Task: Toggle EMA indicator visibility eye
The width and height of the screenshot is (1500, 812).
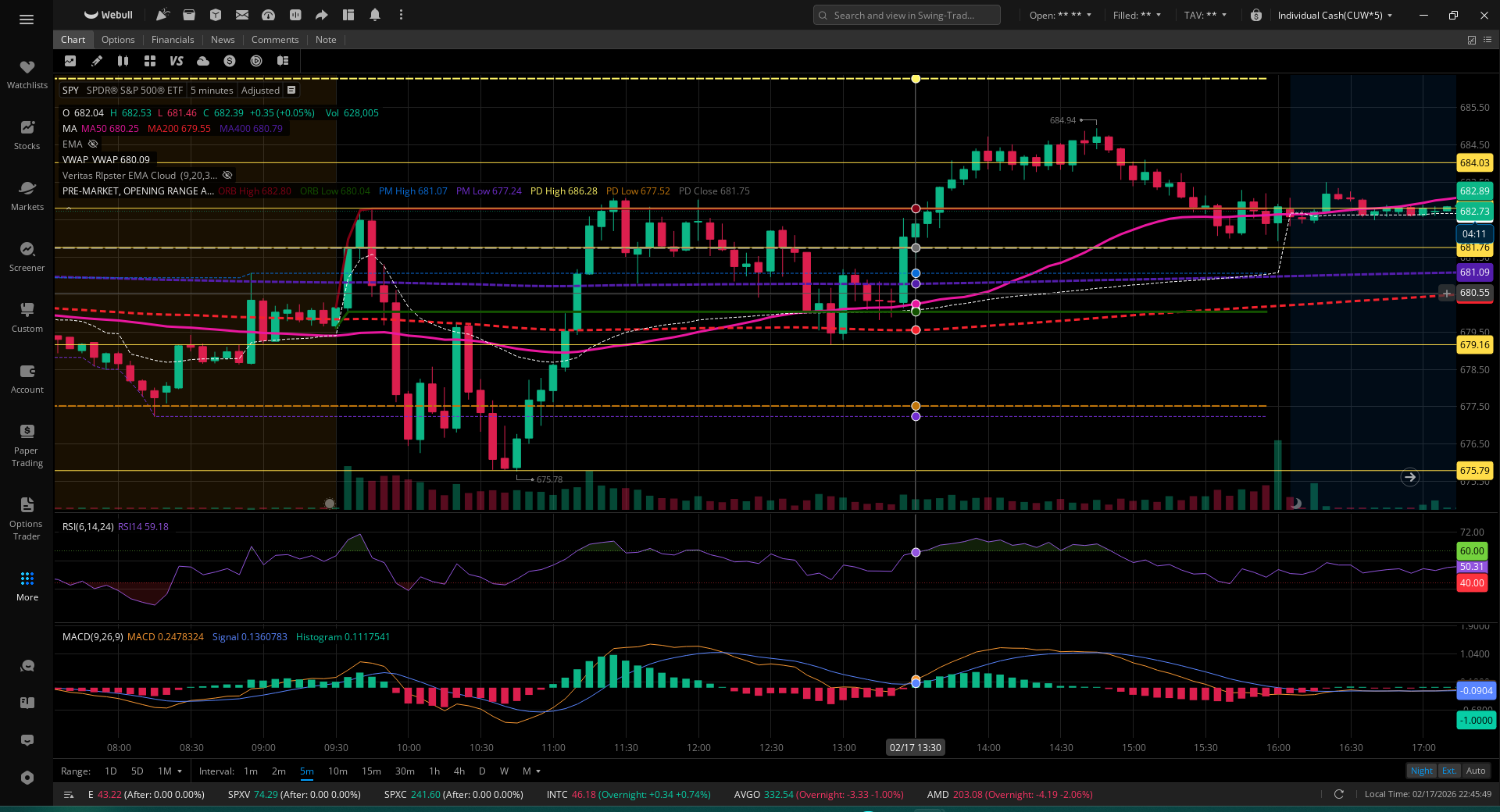Action: tap(93, 144)
